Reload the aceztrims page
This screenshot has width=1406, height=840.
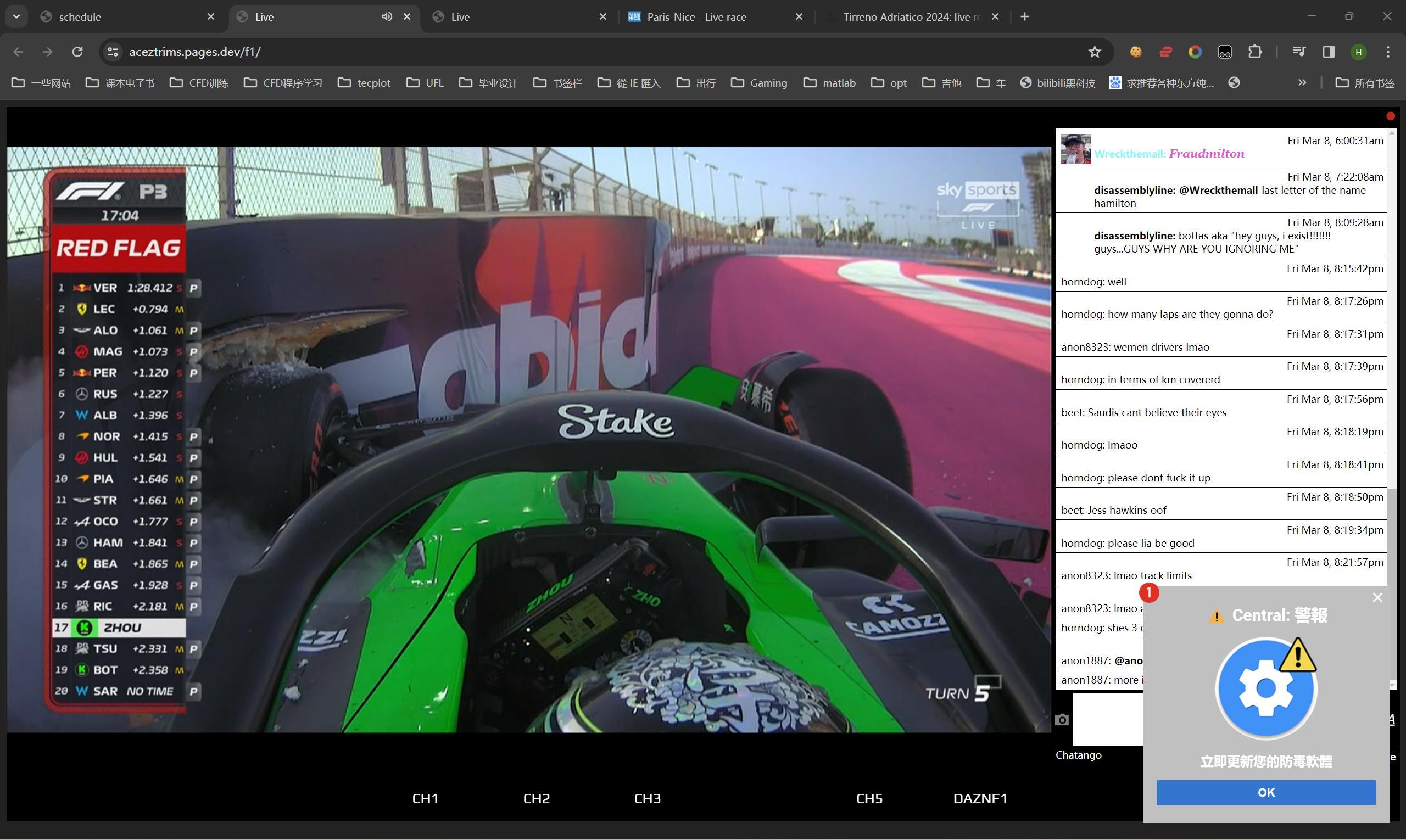(x=77, y=52)
